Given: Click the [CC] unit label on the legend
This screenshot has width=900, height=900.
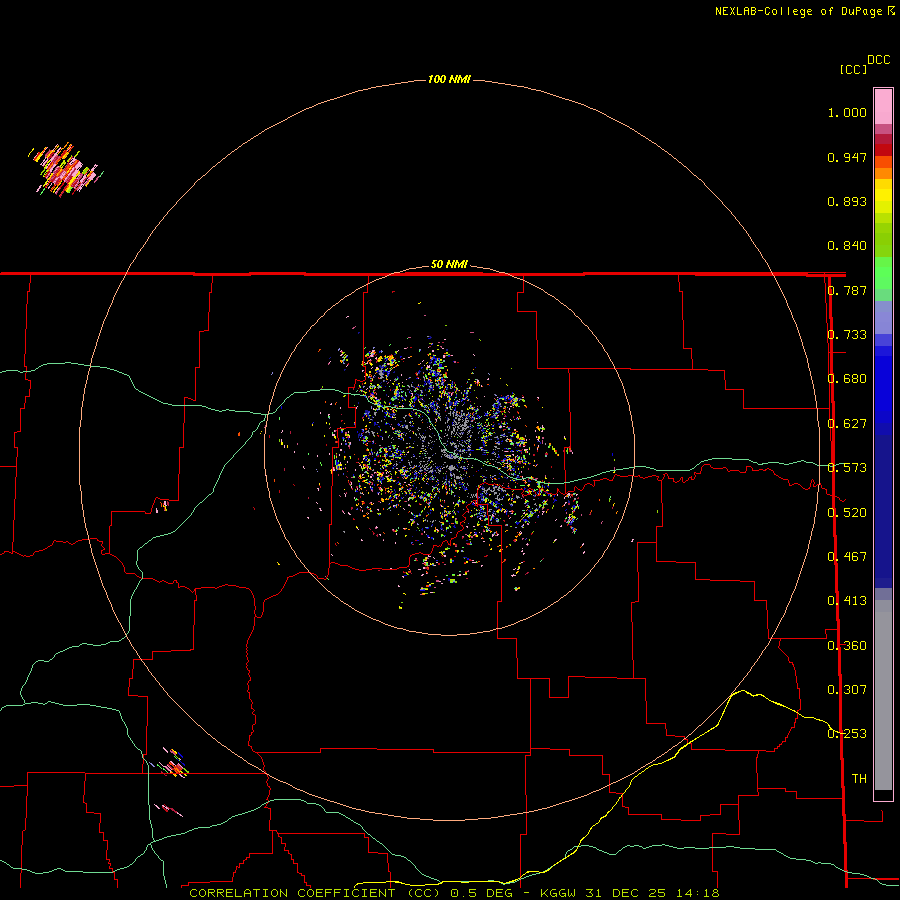Looking at the screenshot, I should [853, 69].
